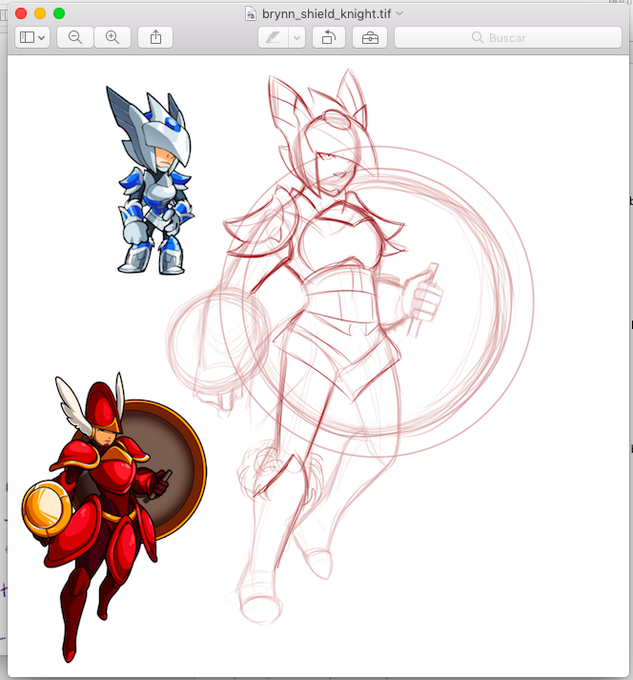Open the sidebar view menu button
Viewport: 633px width, 680px height.
tap(32, 37)
